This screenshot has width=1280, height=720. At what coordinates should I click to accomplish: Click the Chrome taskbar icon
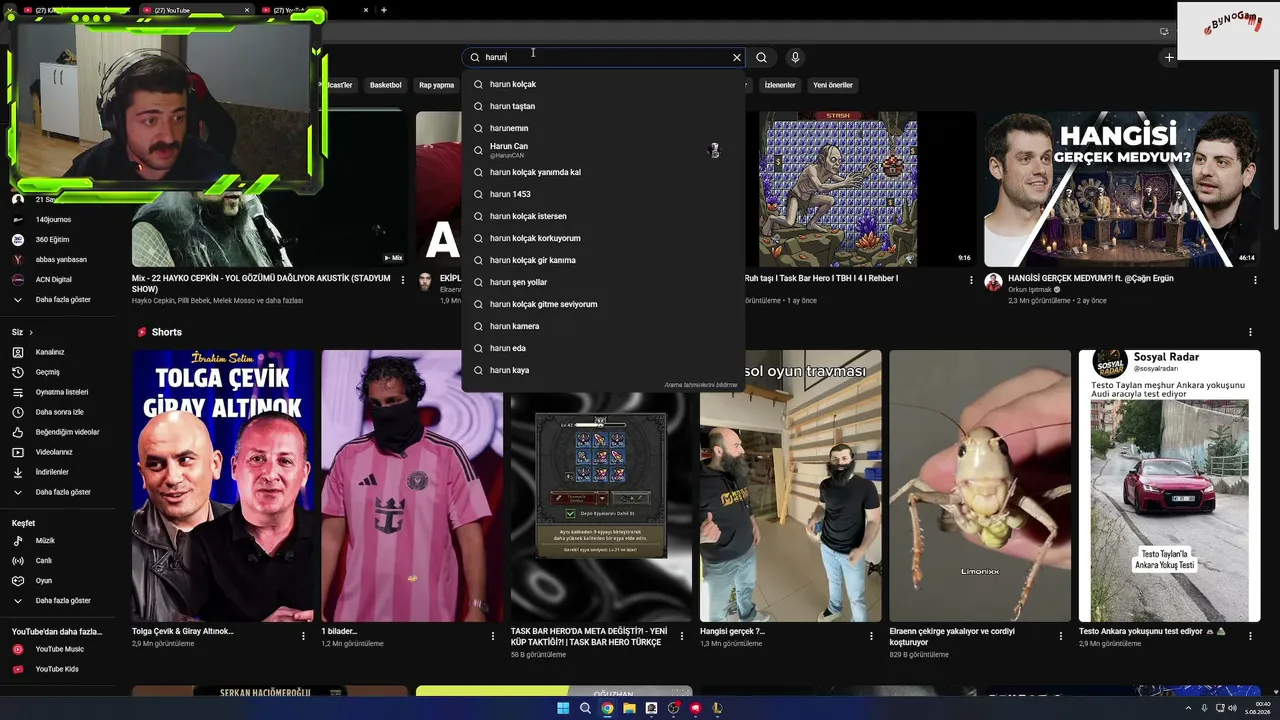(607, 708)
